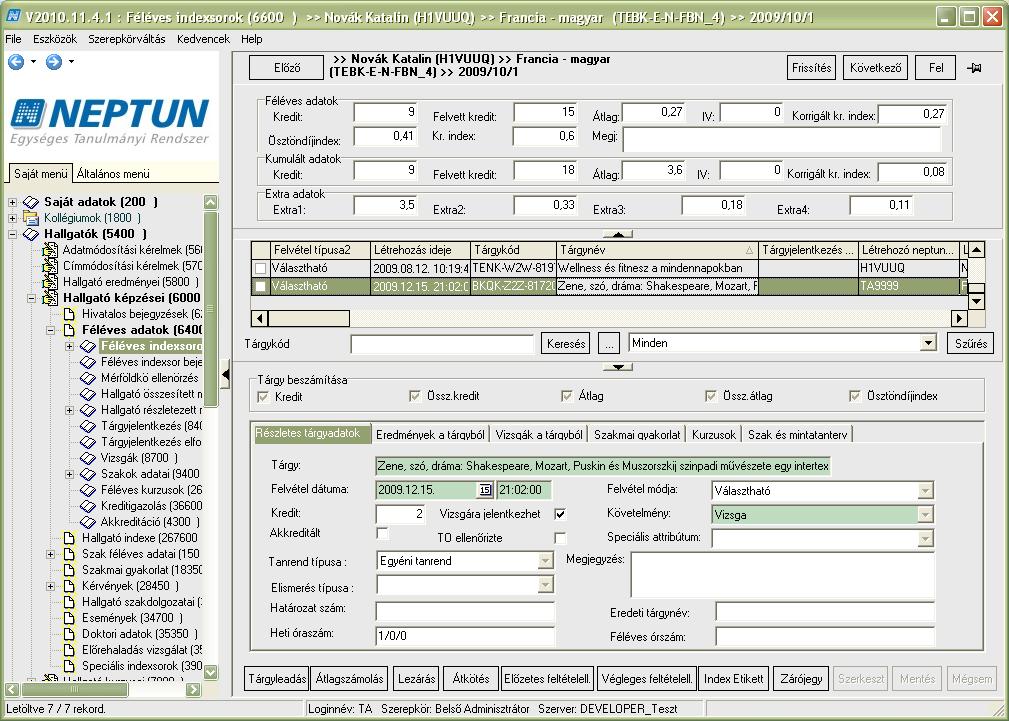The width and height of the screenshot is (1009, 721).
Task: Collapse the Hallgatók tree node
Action: (12, 234)
